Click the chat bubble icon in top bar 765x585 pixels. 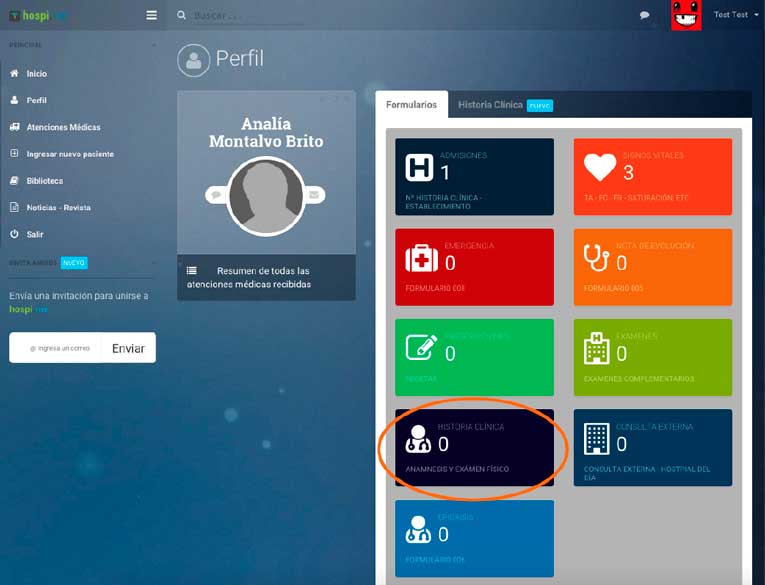pyautogui.click(x=645, y=15)
